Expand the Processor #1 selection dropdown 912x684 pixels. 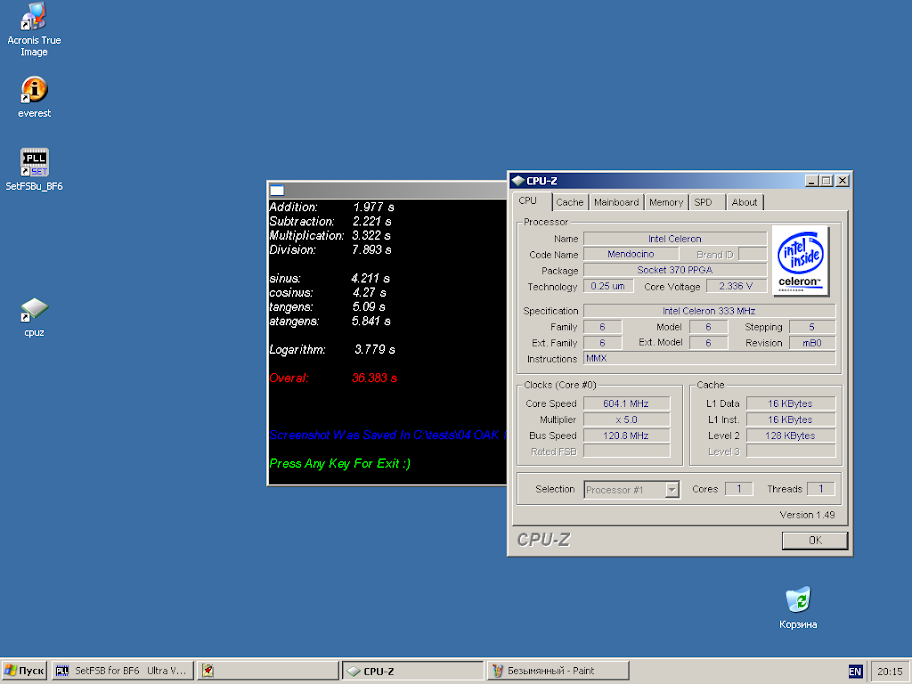(x=672, y=490)
